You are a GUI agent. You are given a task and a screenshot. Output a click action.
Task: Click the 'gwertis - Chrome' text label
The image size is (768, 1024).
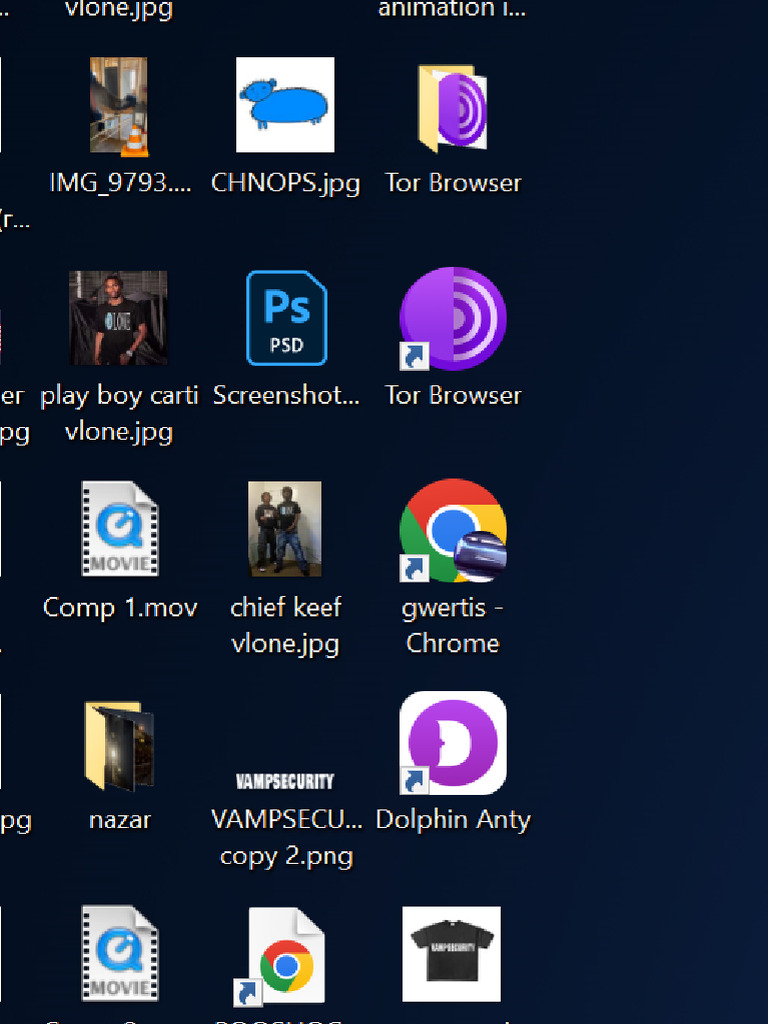pyautogui.click(x=452, y=625)
